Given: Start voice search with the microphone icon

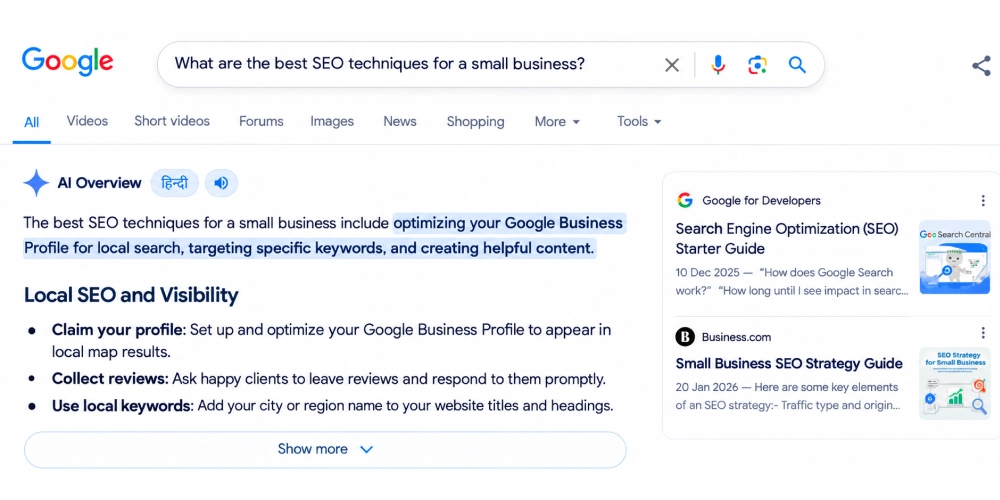Looking at the screenshot, I should [x=718, y=64].
